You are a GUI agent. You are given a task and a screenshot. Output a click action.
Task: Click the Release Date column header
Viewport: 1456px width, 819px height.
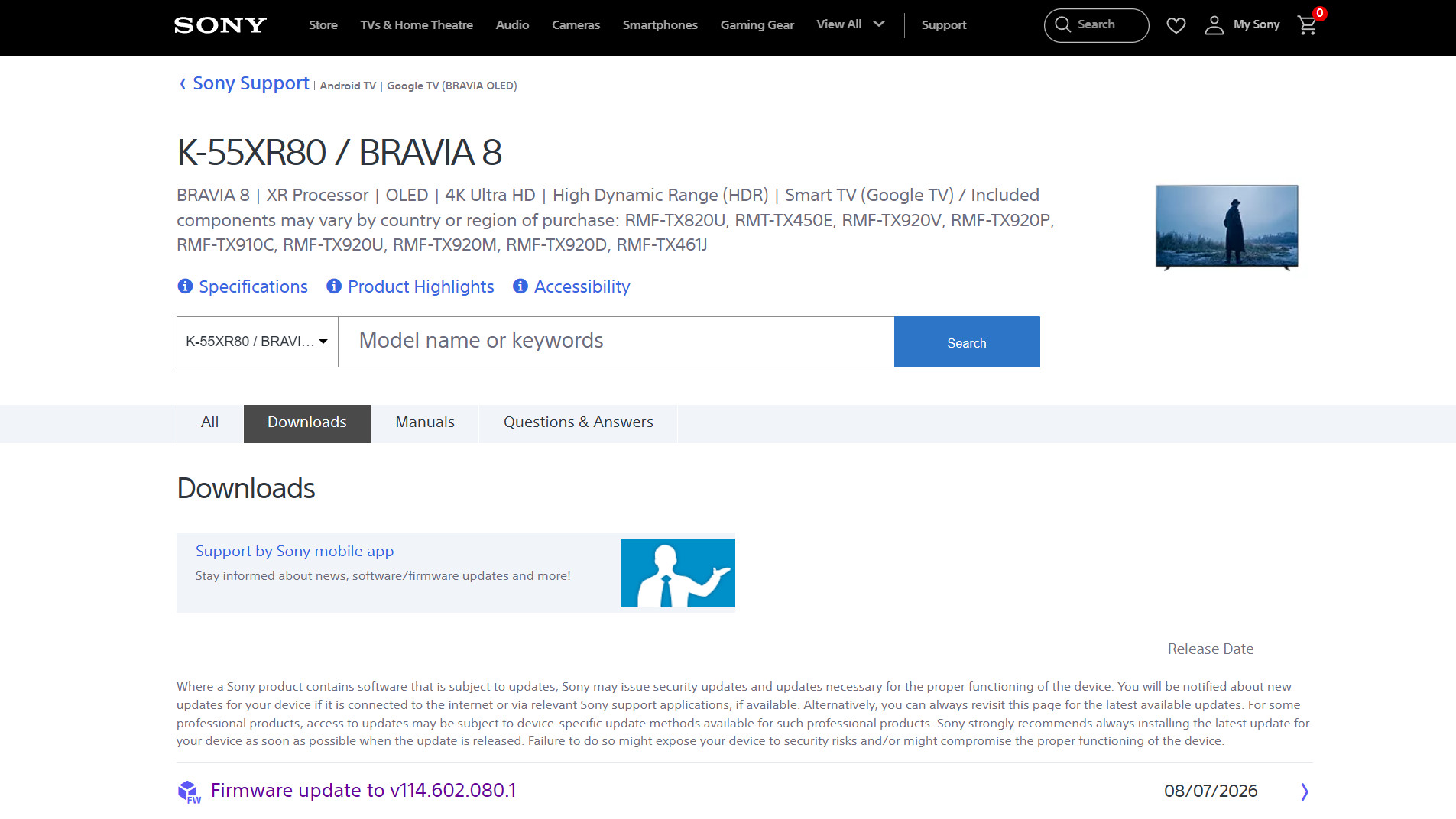click(1210, 649)
